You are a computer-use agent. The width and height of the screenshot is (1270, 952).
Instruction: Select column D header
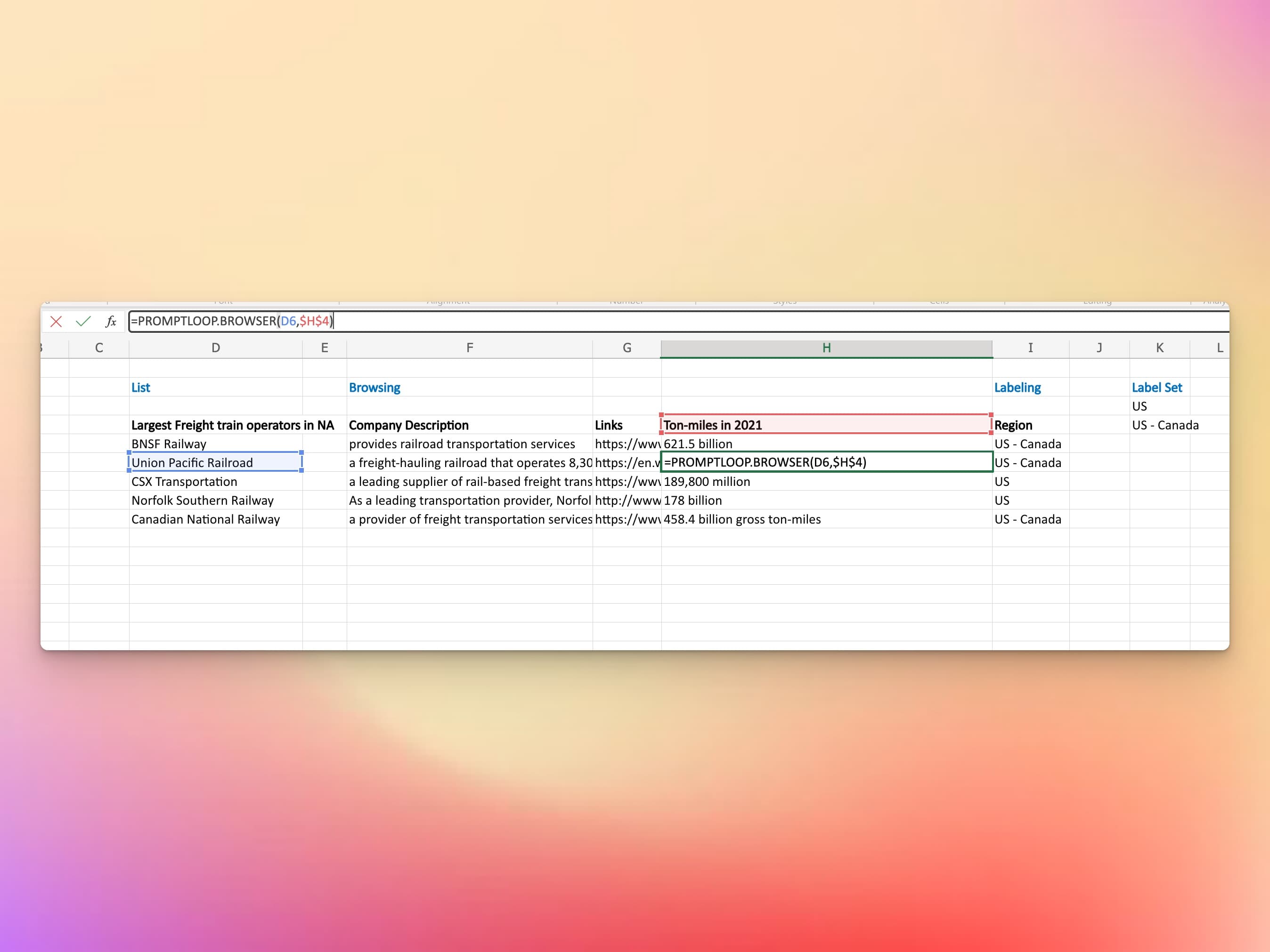pos(215,348)
